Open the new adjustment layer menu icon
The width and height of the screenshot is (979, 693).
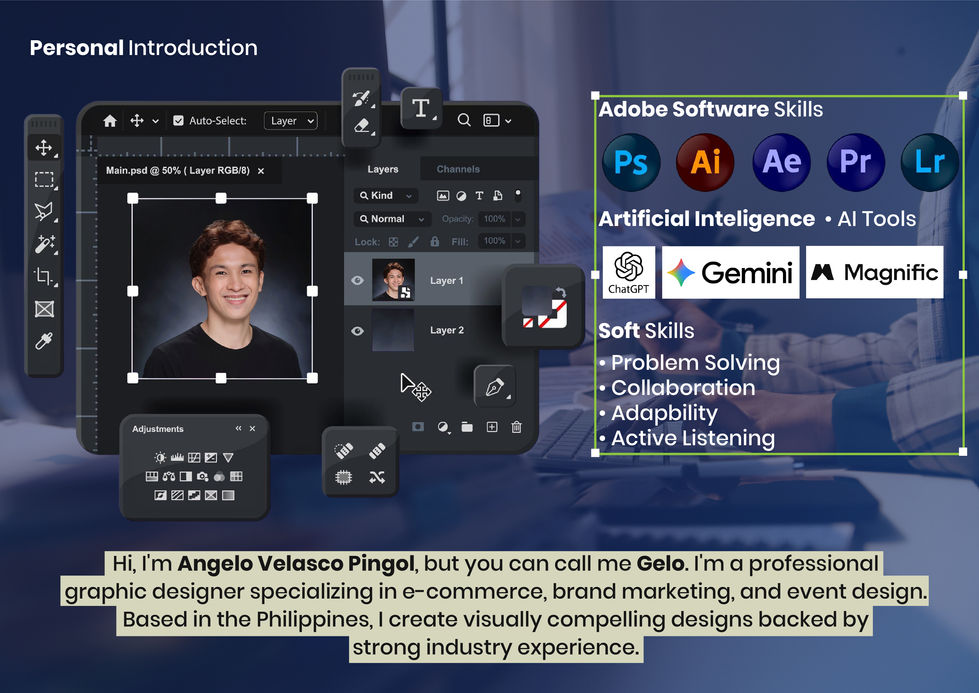click(x=443, y=427)
